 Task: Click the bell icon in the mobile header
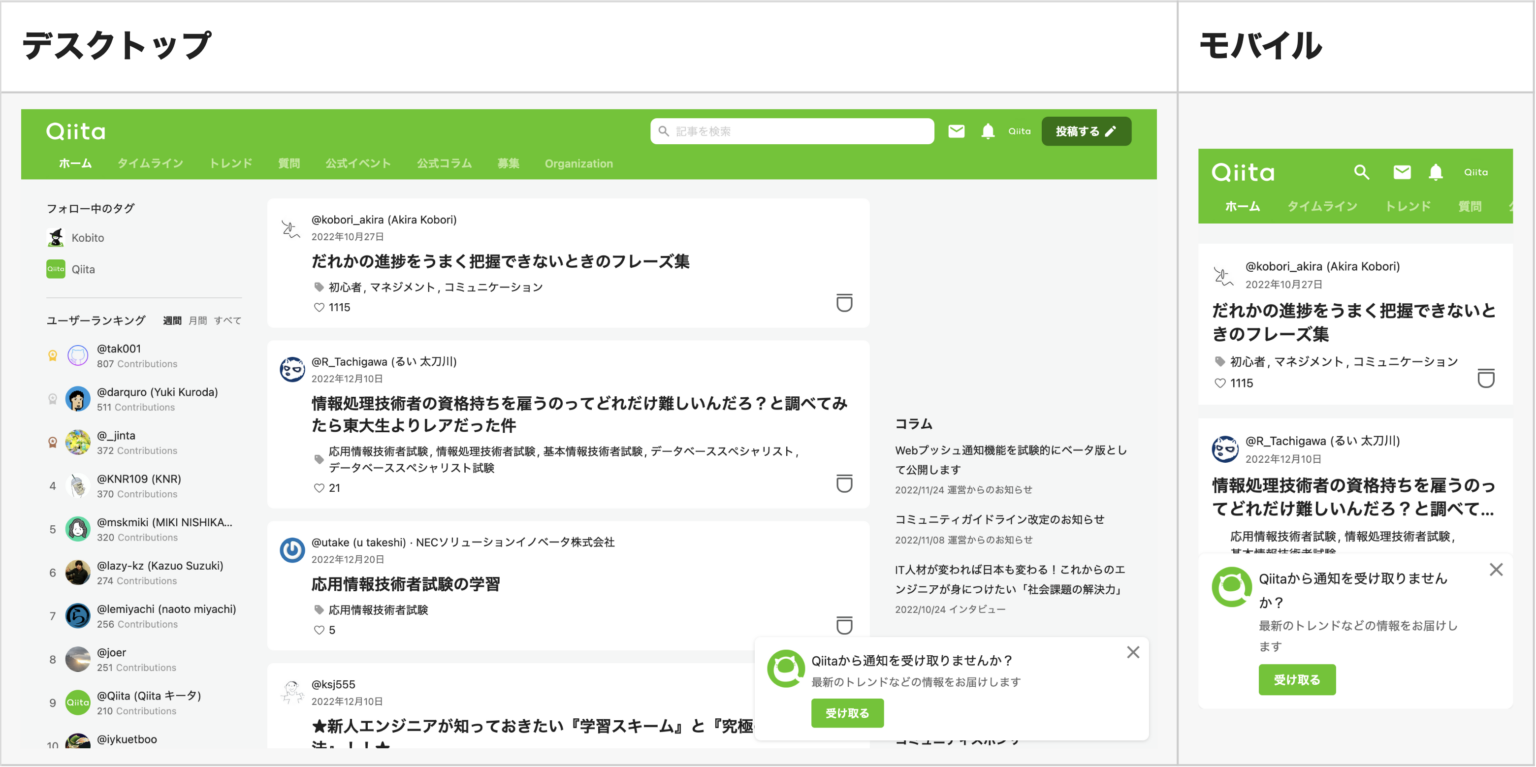pos(1437,172)
